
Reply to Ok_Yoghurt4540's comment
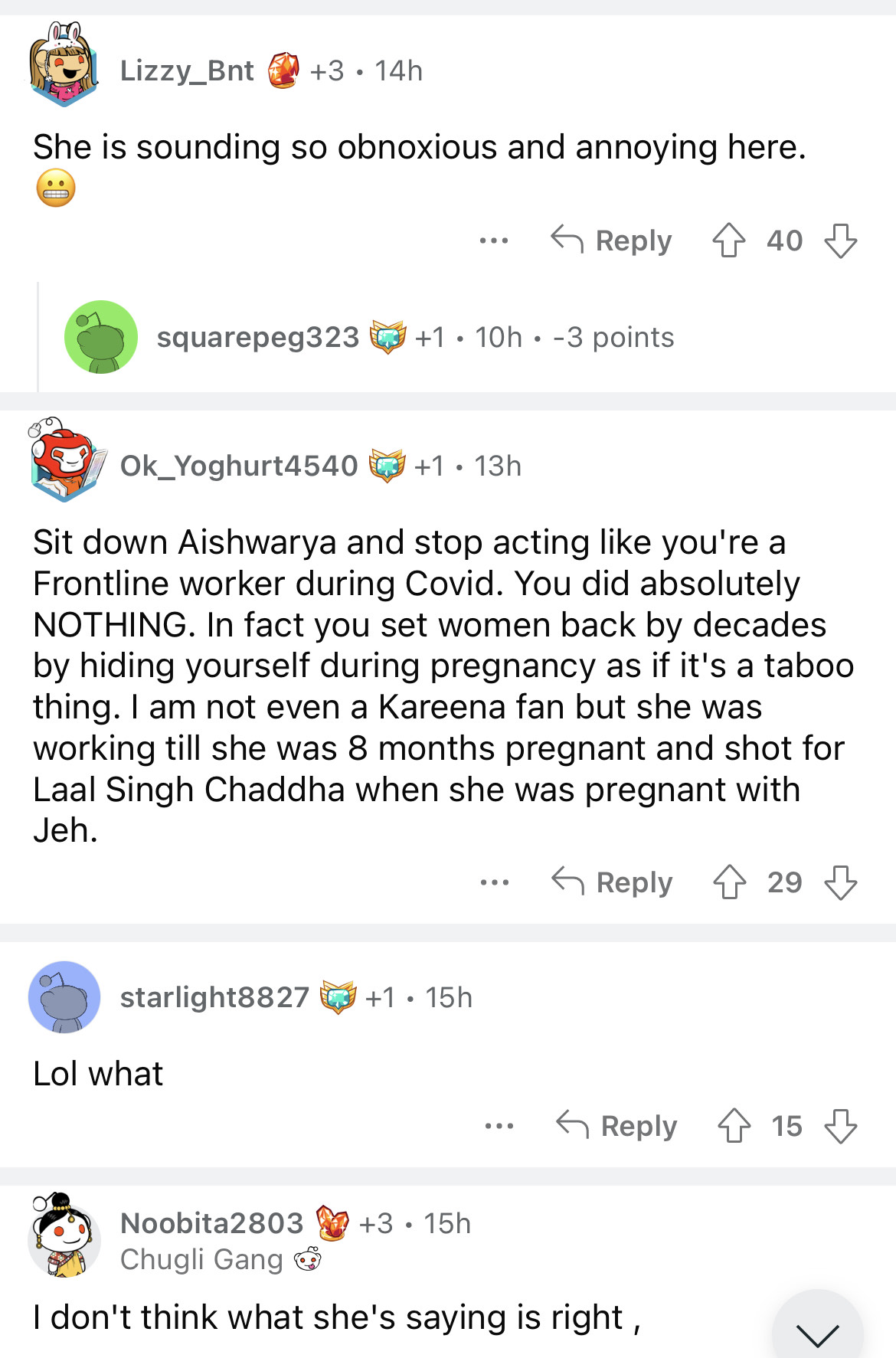pos(613,882)
